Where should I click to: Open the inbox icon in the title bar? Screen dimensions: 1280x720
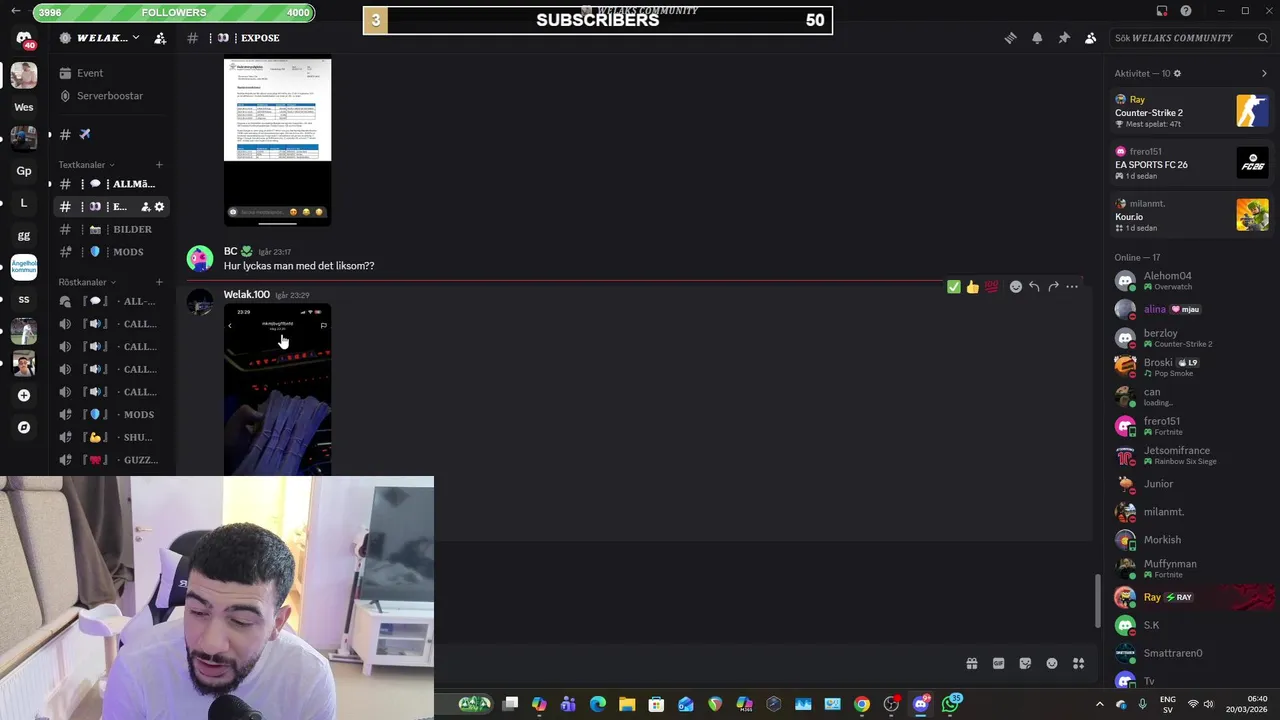(1162, 11)
